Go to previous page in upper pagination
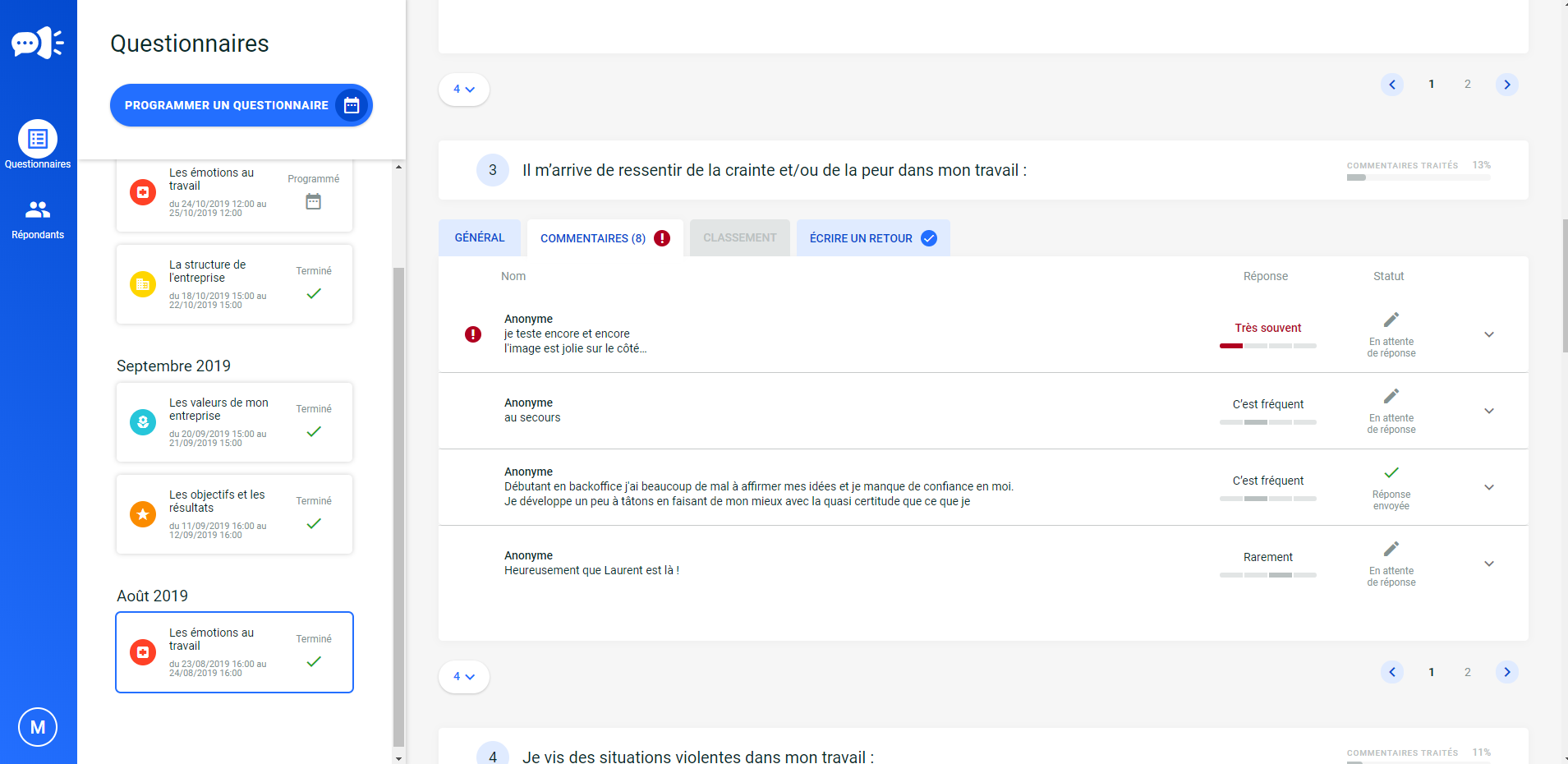The height and width of the screenshot is (764, 1568). coord(1392,85)
